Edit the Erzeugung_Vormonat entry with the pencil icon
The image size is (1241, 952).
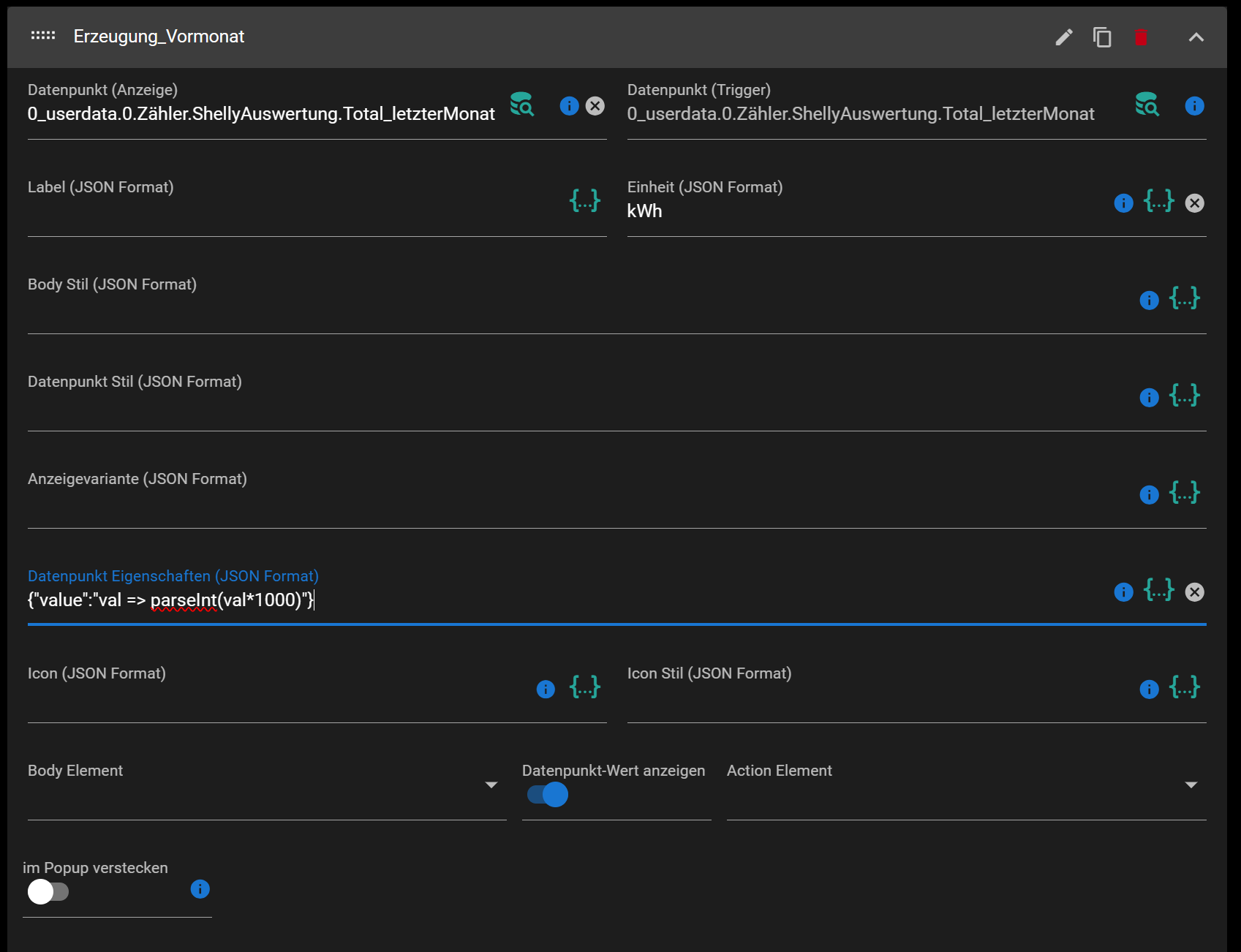pyautogui.click(x=1064, y=37)
